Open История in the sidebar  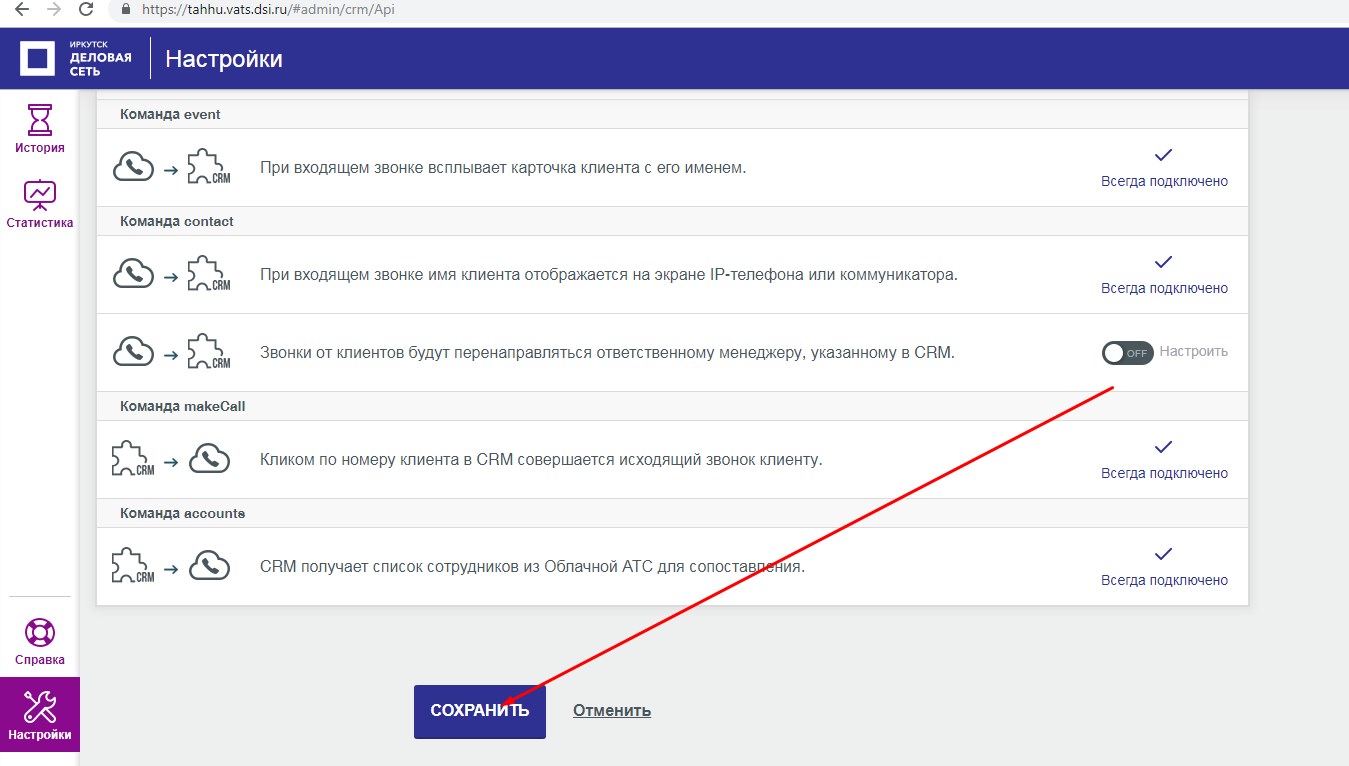[40, 128]
